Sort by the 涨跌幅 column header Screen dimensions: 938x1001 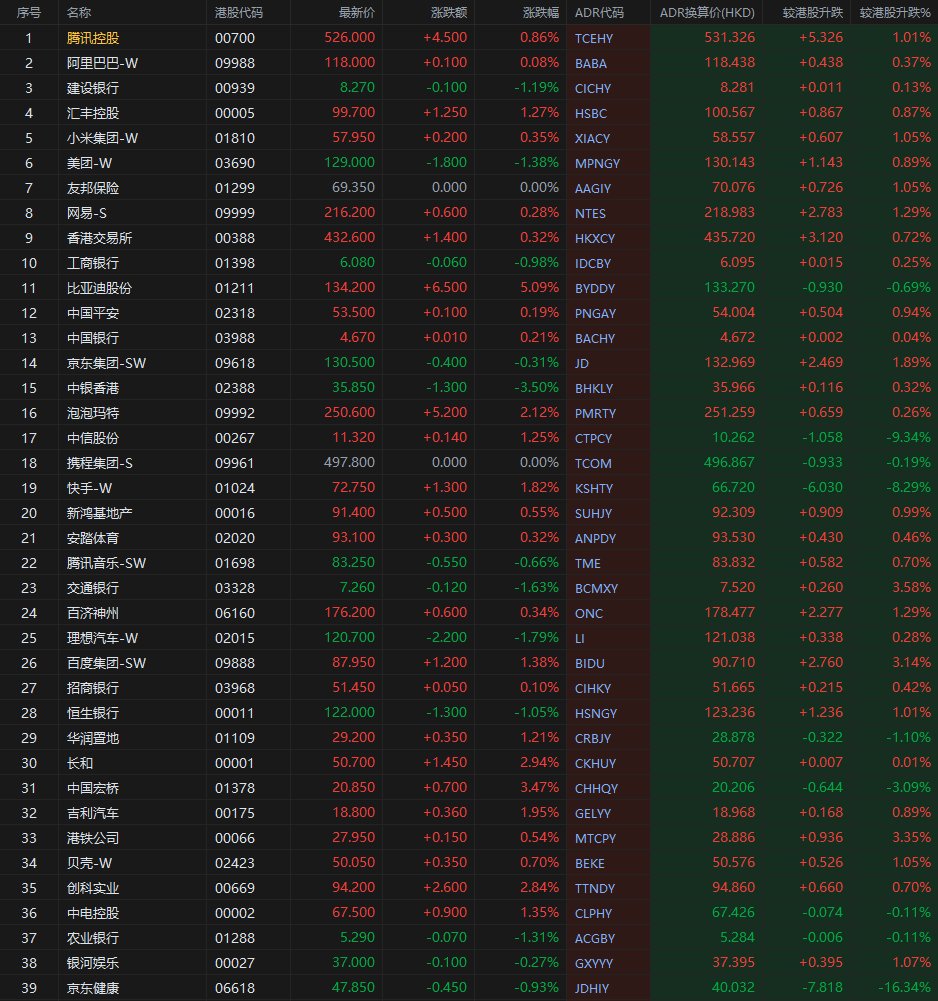pos(541,13)
